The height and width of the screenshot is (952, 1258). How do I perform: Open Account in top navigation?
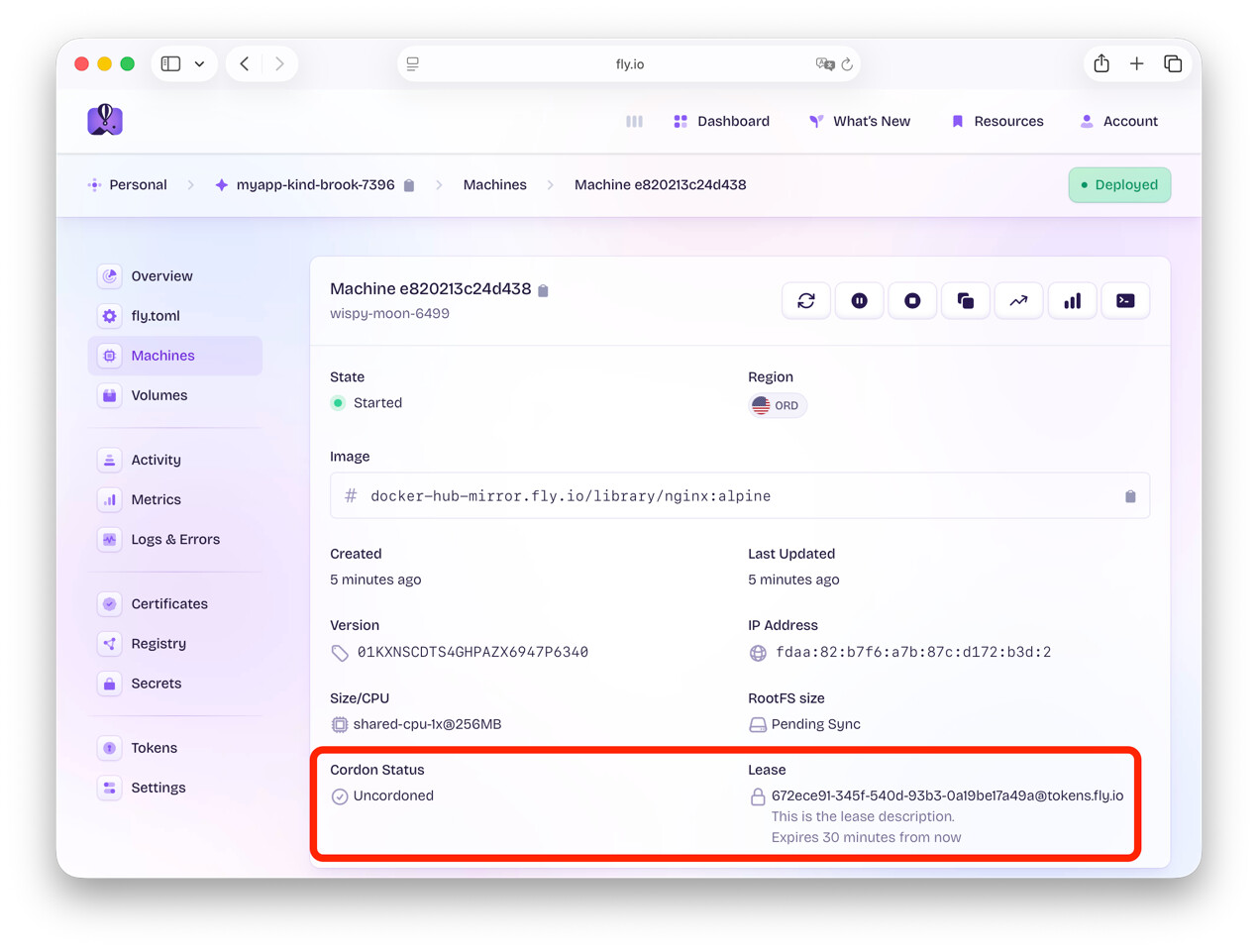[1118, 121]
